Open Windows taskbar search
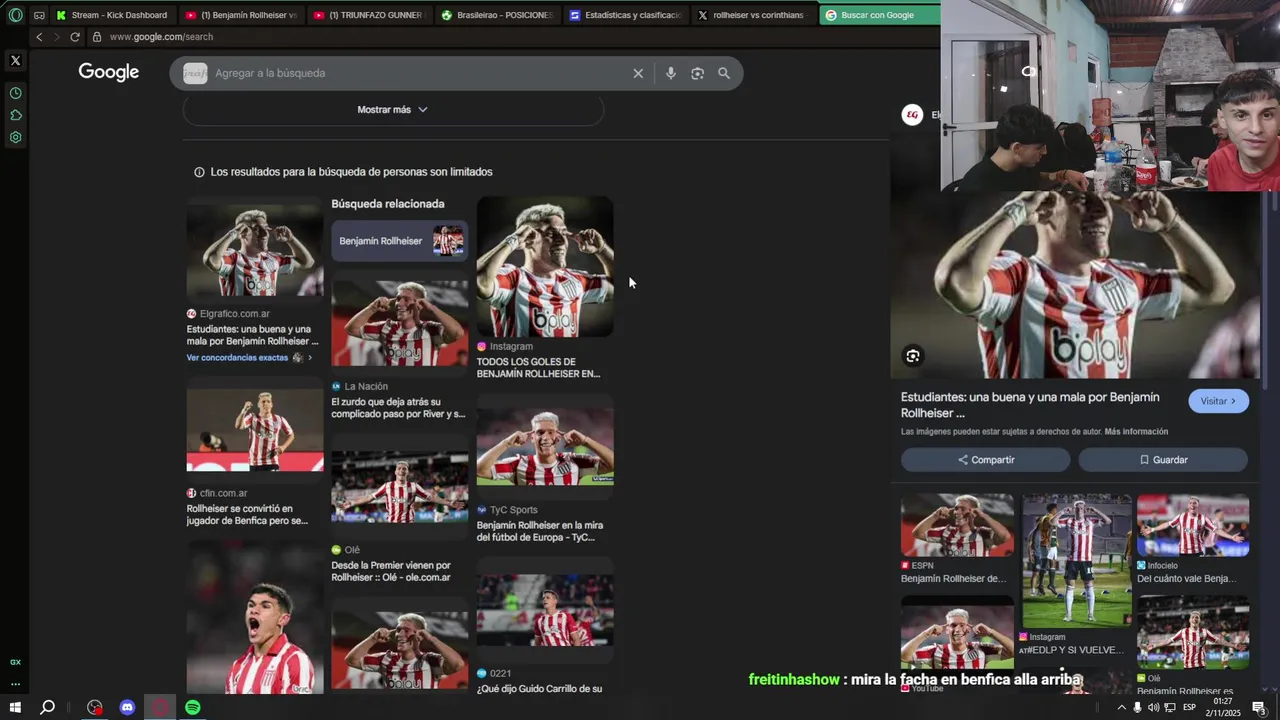The width and height of the screenshot is (1280, 720). click(47, 708)
